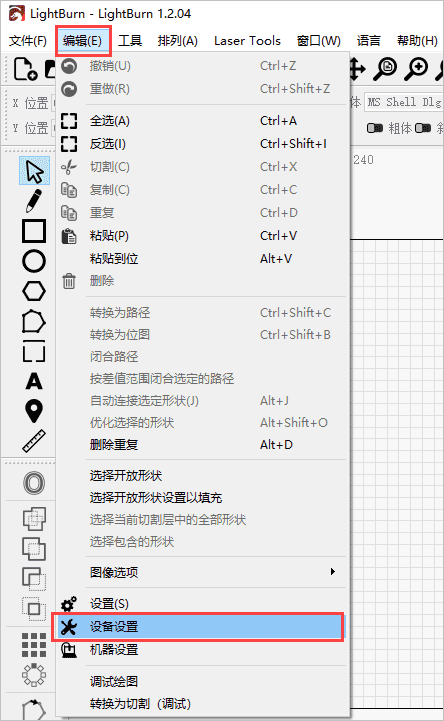Open the MS Shell Dlg font dropdown
This screenshot has width=444, height=721.
pyautogui.click(x=404, y=102)
